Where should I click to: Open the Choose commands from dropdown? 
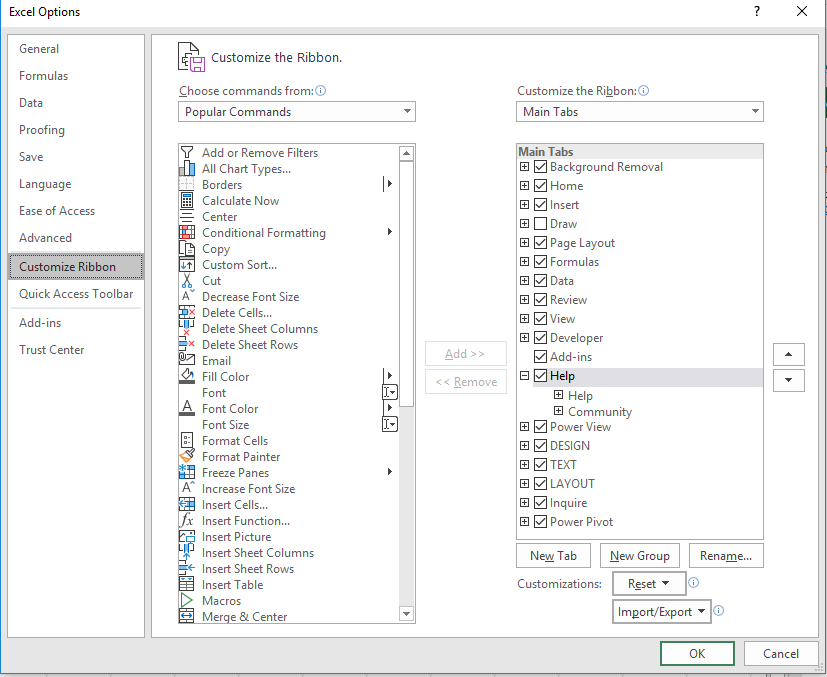[297, 111]
